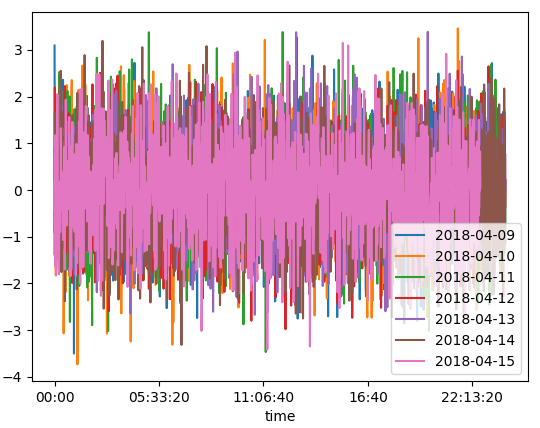Click the 2018-04-10 legend label

475,256
